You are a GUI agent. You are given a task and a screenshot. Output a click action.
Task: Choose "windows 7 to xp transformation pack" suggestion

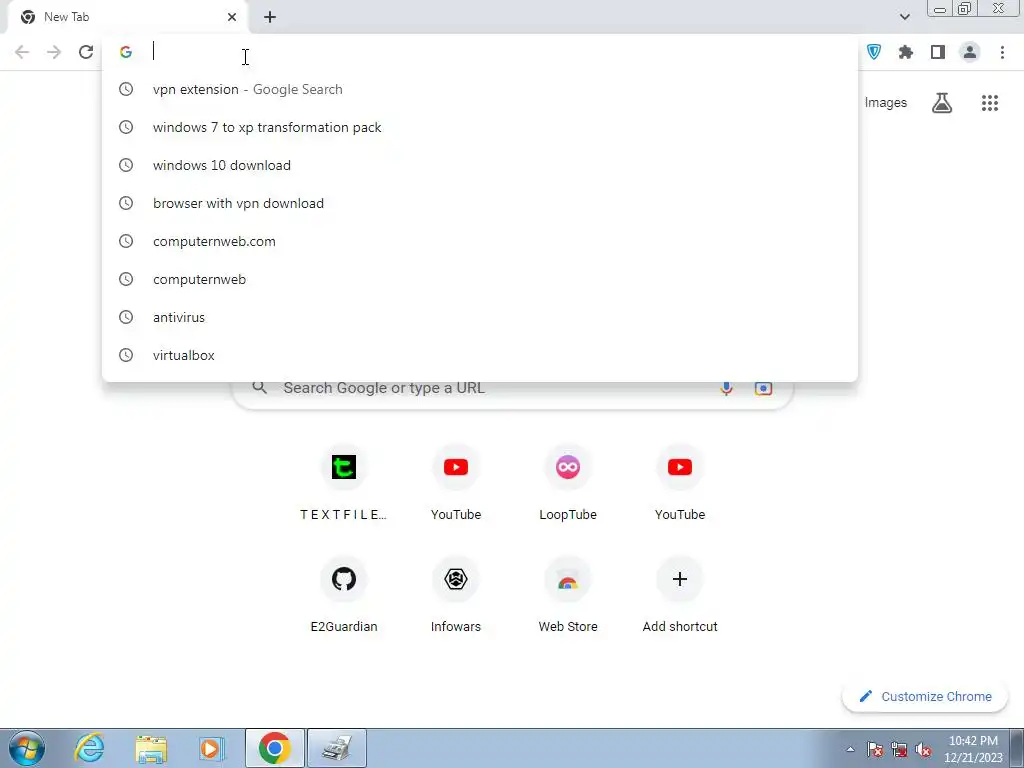tap(480, 127)
